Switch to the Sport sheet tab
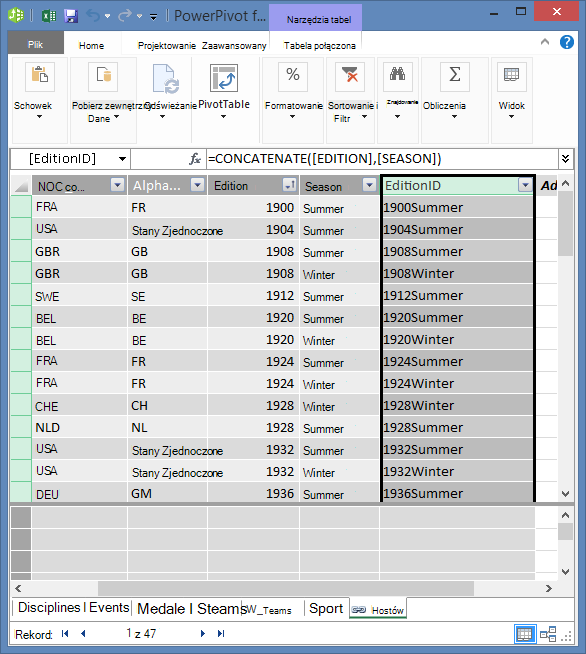This screenshot has height=654, width=586. point(326,609)
